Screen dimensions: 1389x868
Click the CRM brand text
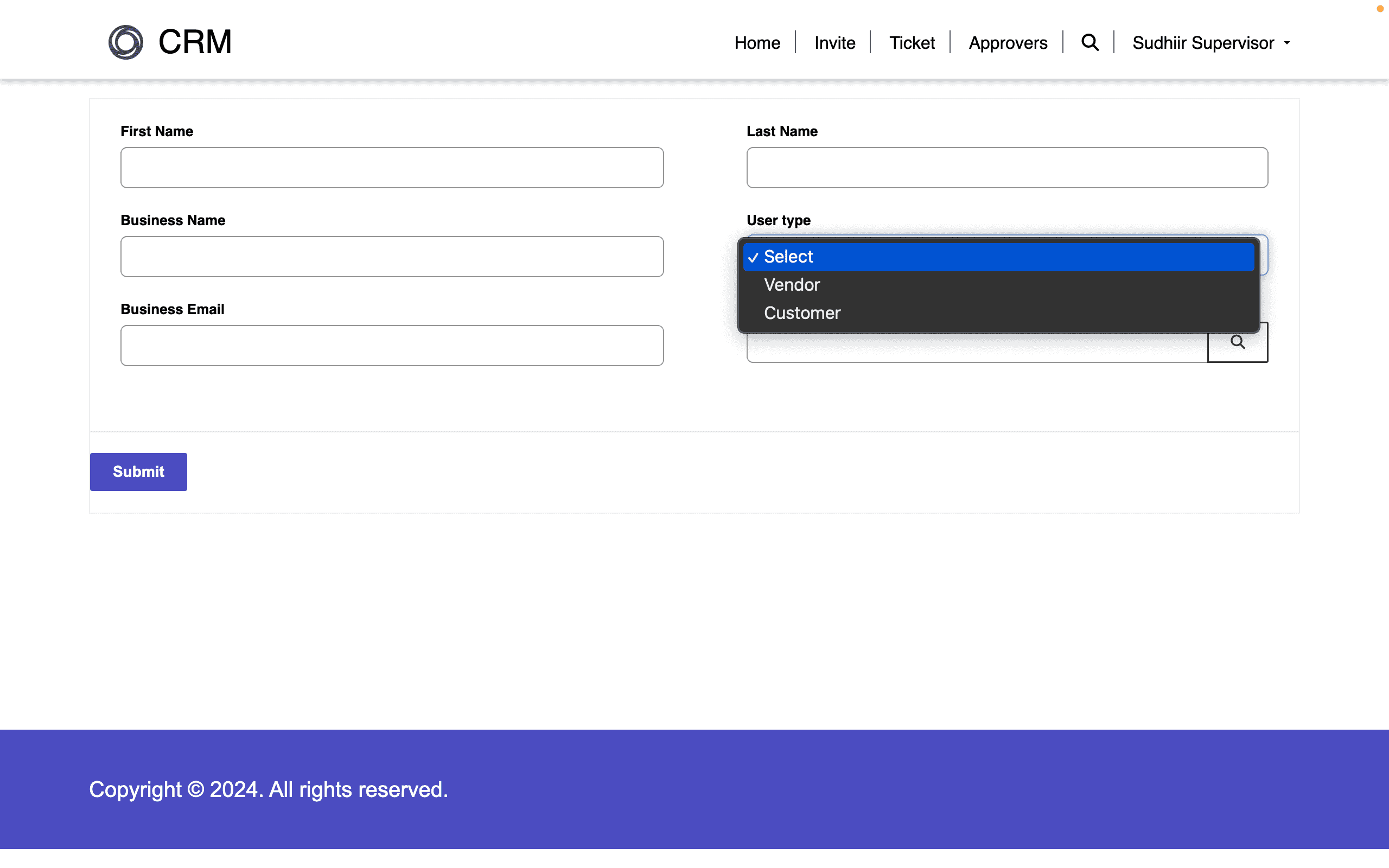pyautogui.click(x=195, y=42)
